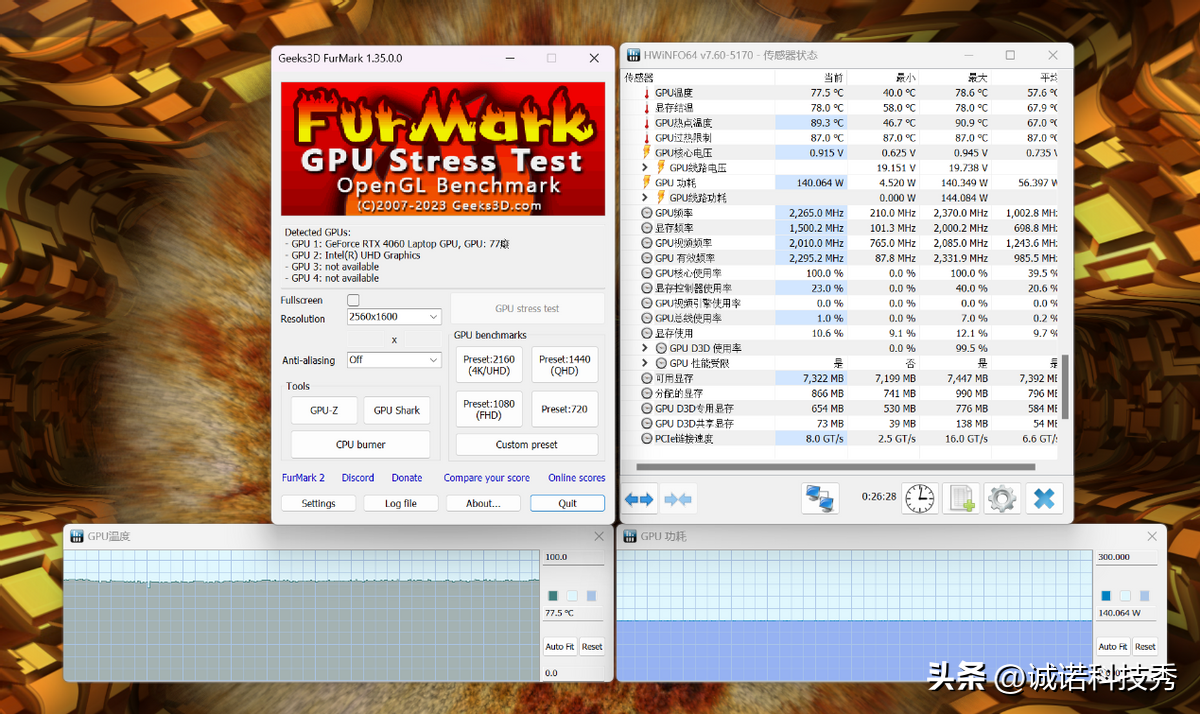
Task: Expand the GPU D3D 使用率 group
Action: pyautogui.click(x=646, y=348)
